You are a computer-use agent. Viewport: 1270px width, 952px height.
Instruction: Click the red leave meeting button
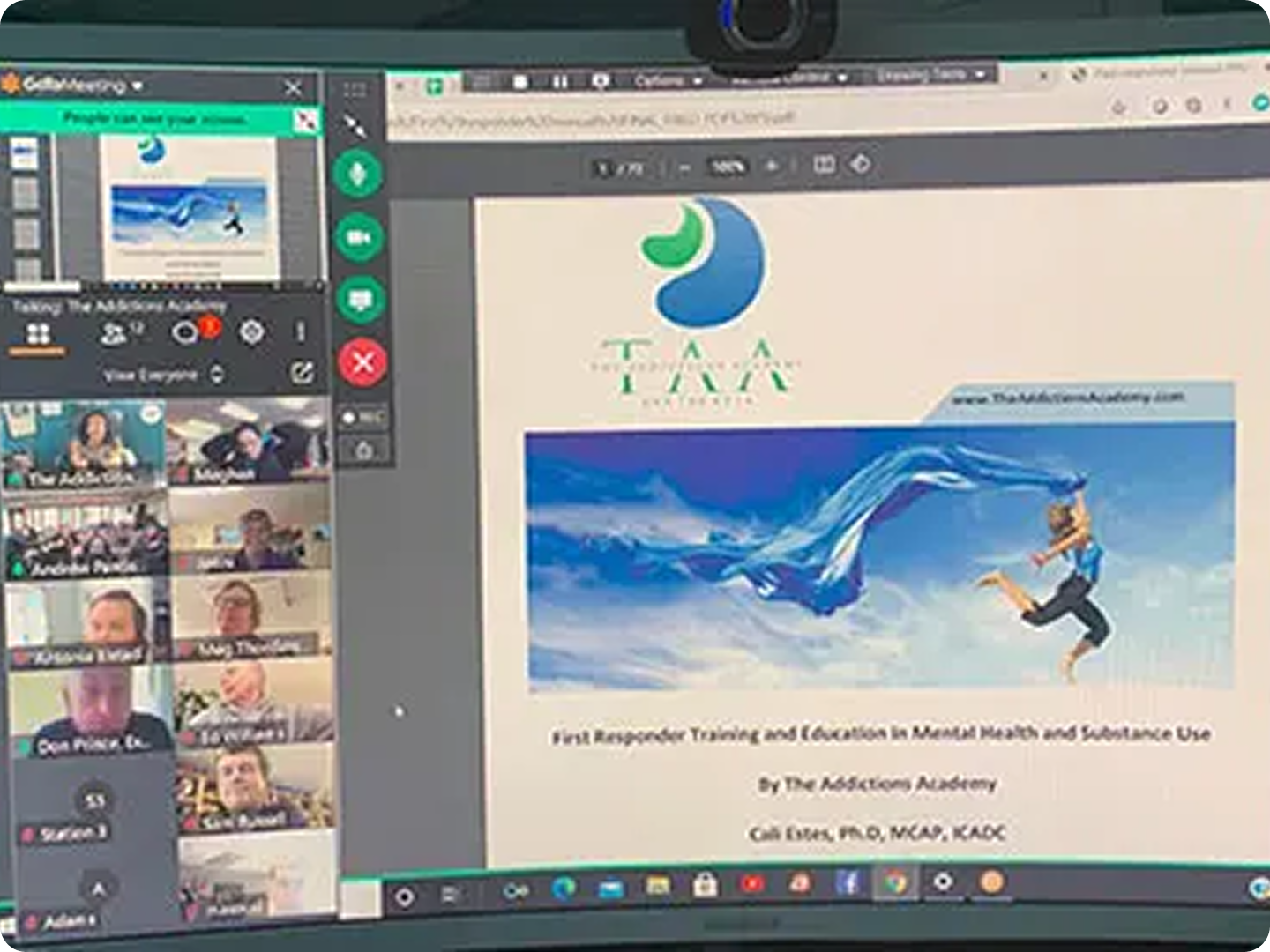tap(362, 361)
